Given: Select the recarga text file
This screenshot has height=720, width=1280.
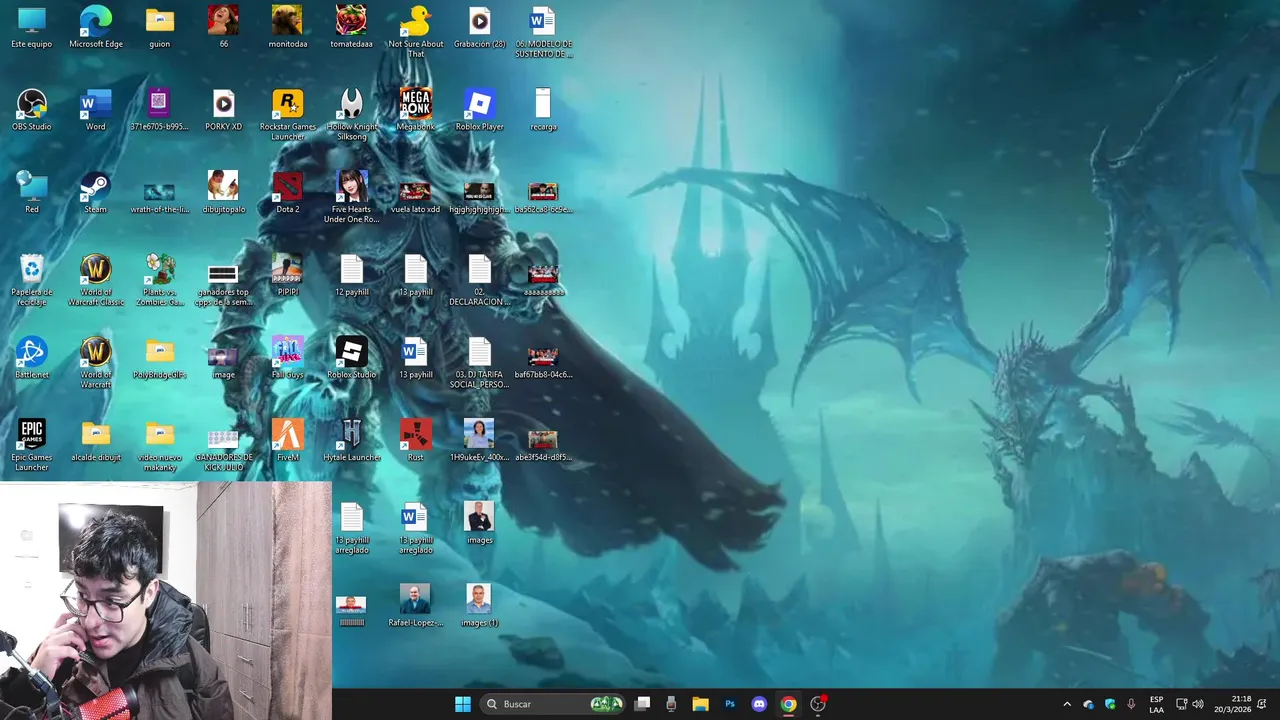Looking at the screenshot, I should 543,110.
